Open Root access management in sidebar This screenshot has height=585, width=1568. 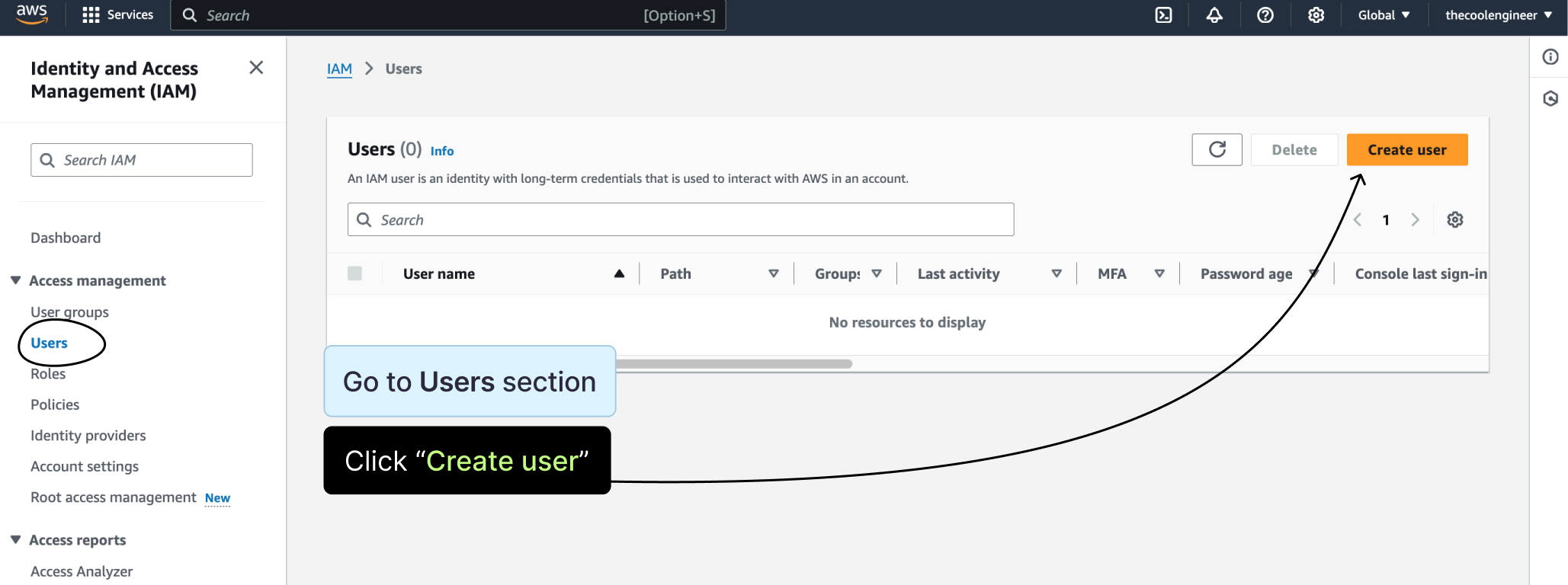coord(114,497)
